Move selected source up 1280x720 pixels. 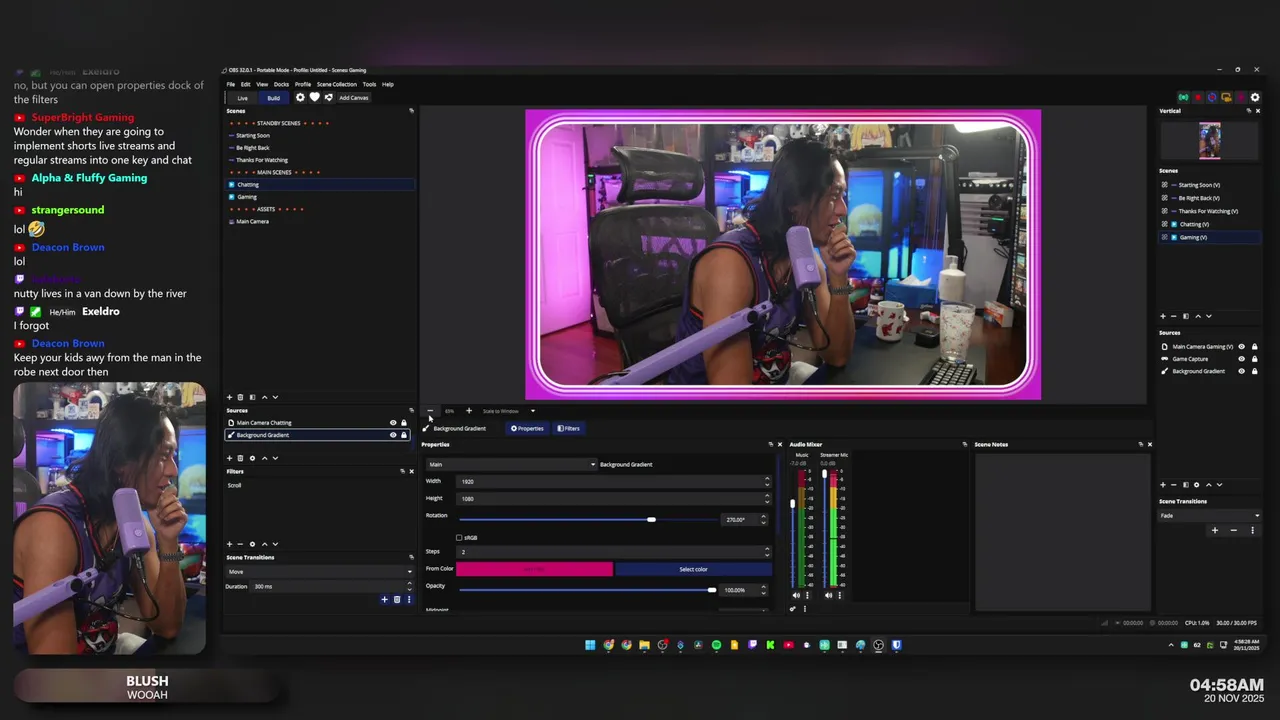(x=264, y=458)
